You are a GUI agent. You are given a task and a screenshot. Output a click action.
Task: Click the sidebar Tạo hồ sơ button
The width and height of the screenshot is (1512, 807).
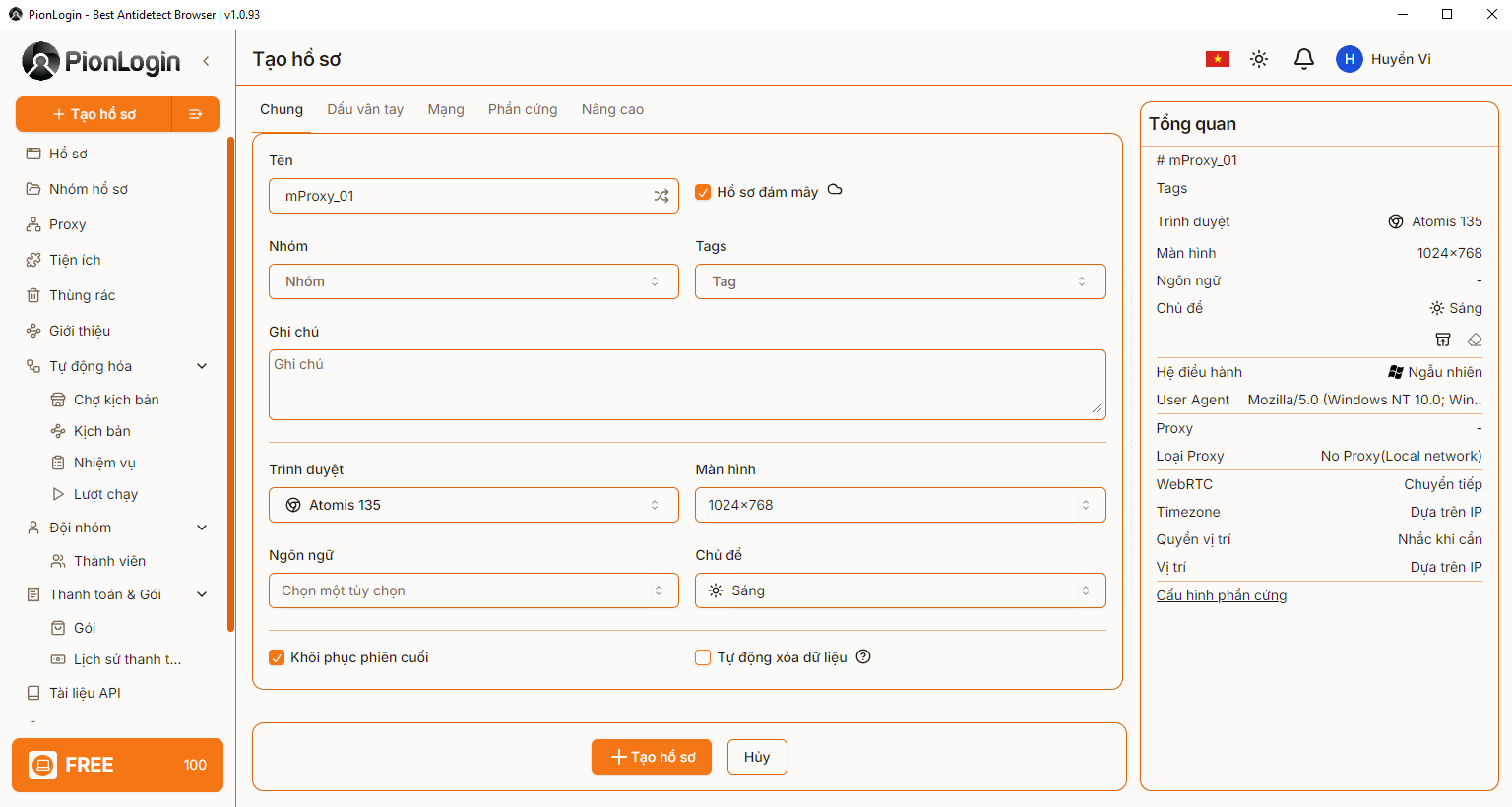click(x=94, y=114)
